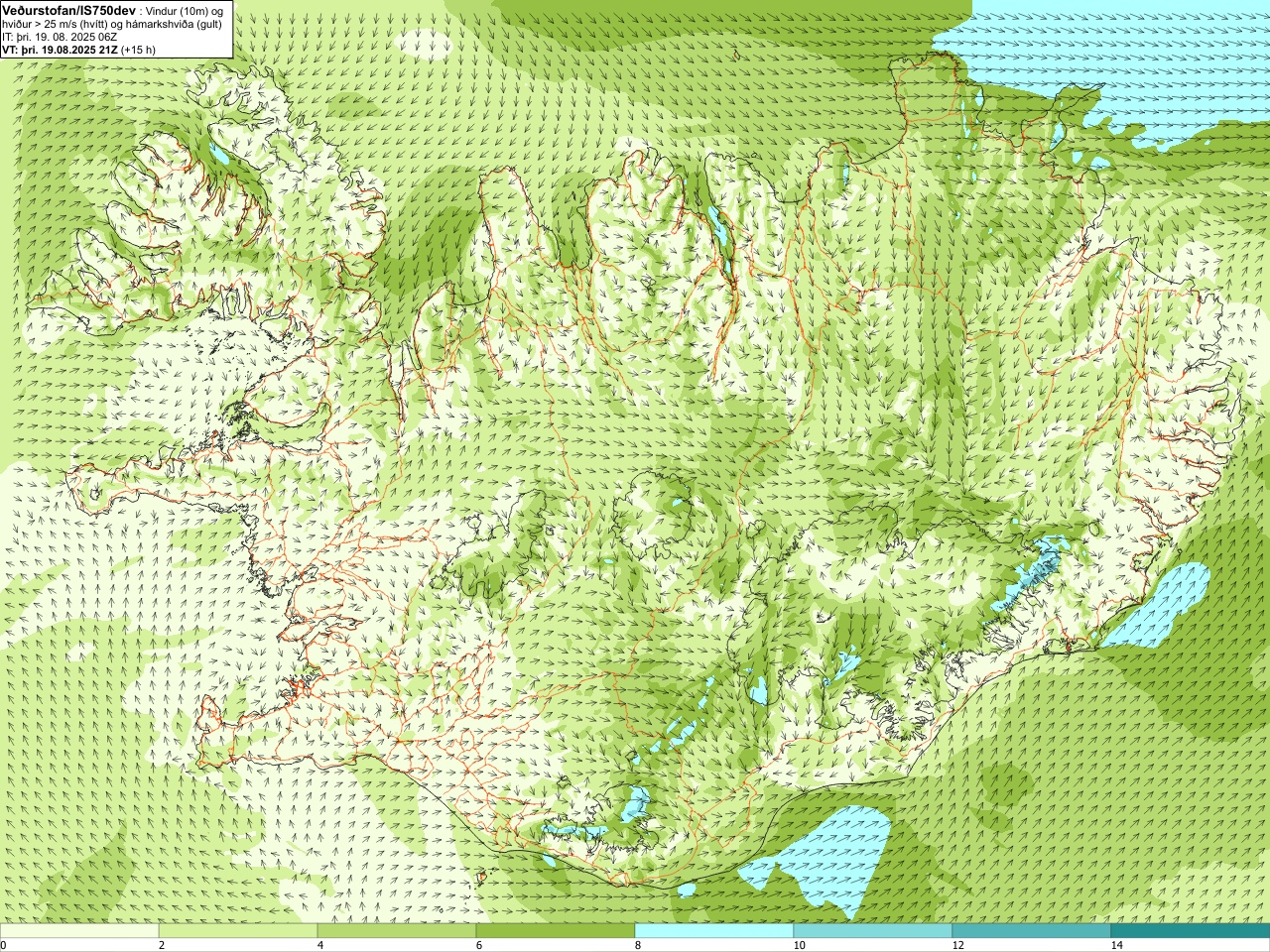
Task: Click the Veðurstofan/IS750dev title text
Action: [x=69, y=9]
